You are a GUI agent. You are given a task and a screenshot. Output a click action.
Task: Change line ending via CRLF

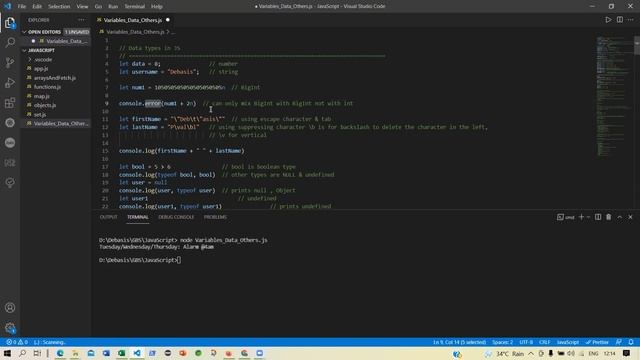[x=544, y=342]
